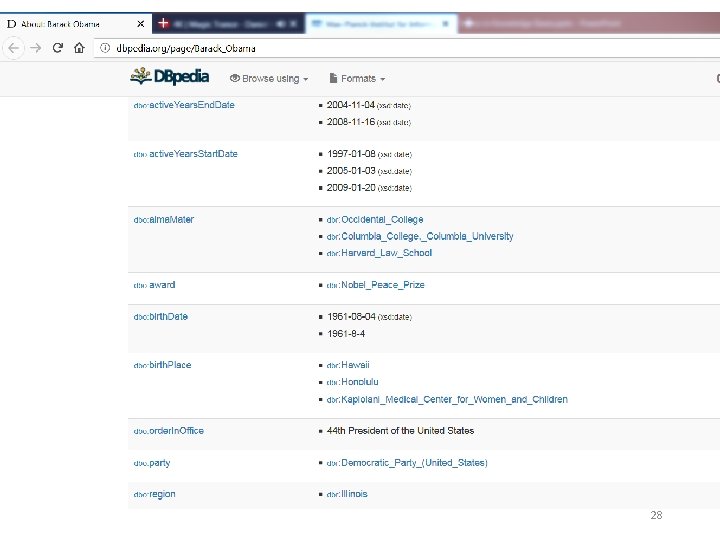The height and width of the screenshot is (540, 720).
Task: Follow the dbr:Harvard_Law_School link
Action: point(379,253)
